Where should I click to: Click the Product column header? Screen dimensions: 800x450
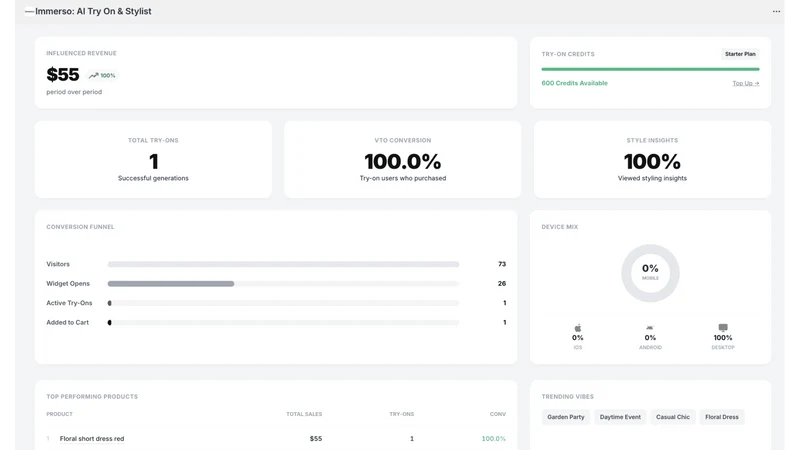click(x=59, y=414)
